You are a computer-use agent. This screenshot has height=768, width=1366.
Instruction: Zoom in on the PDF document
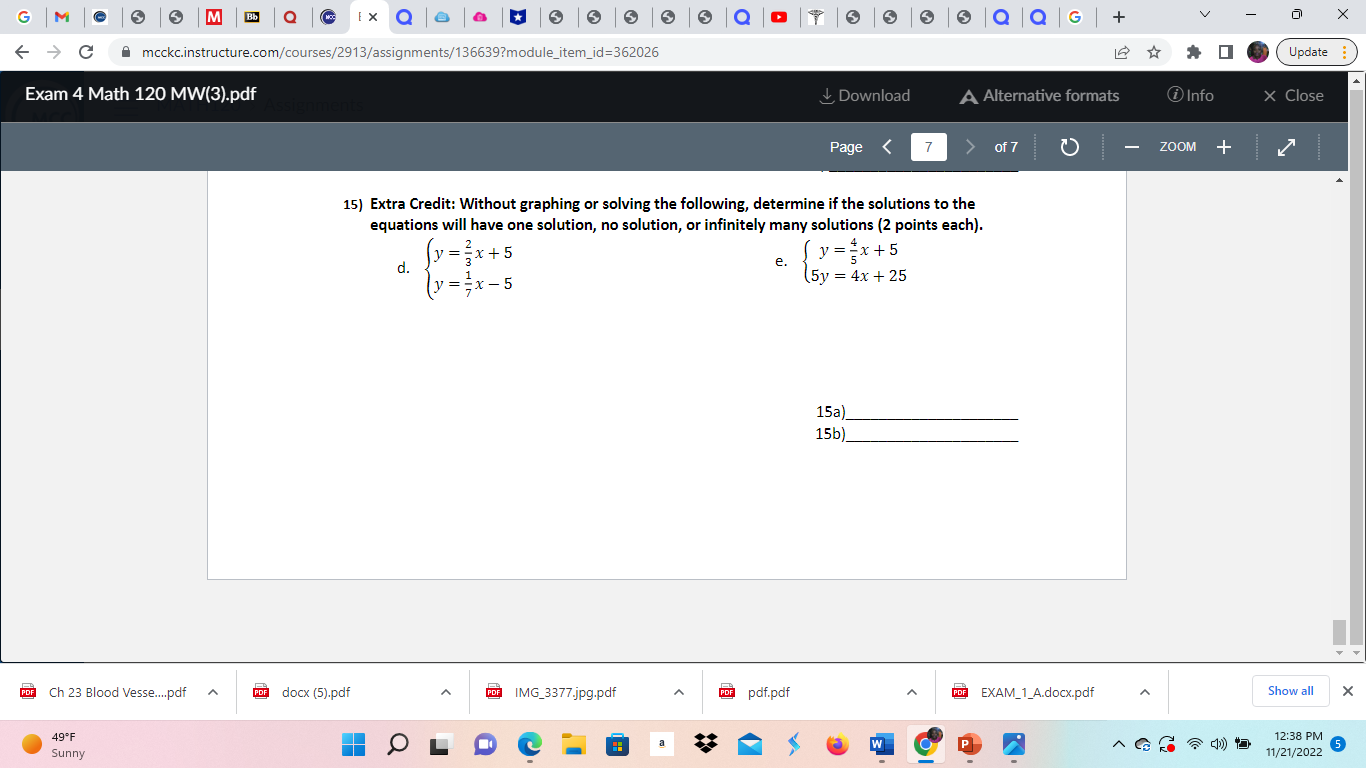tap(1224, 147)
